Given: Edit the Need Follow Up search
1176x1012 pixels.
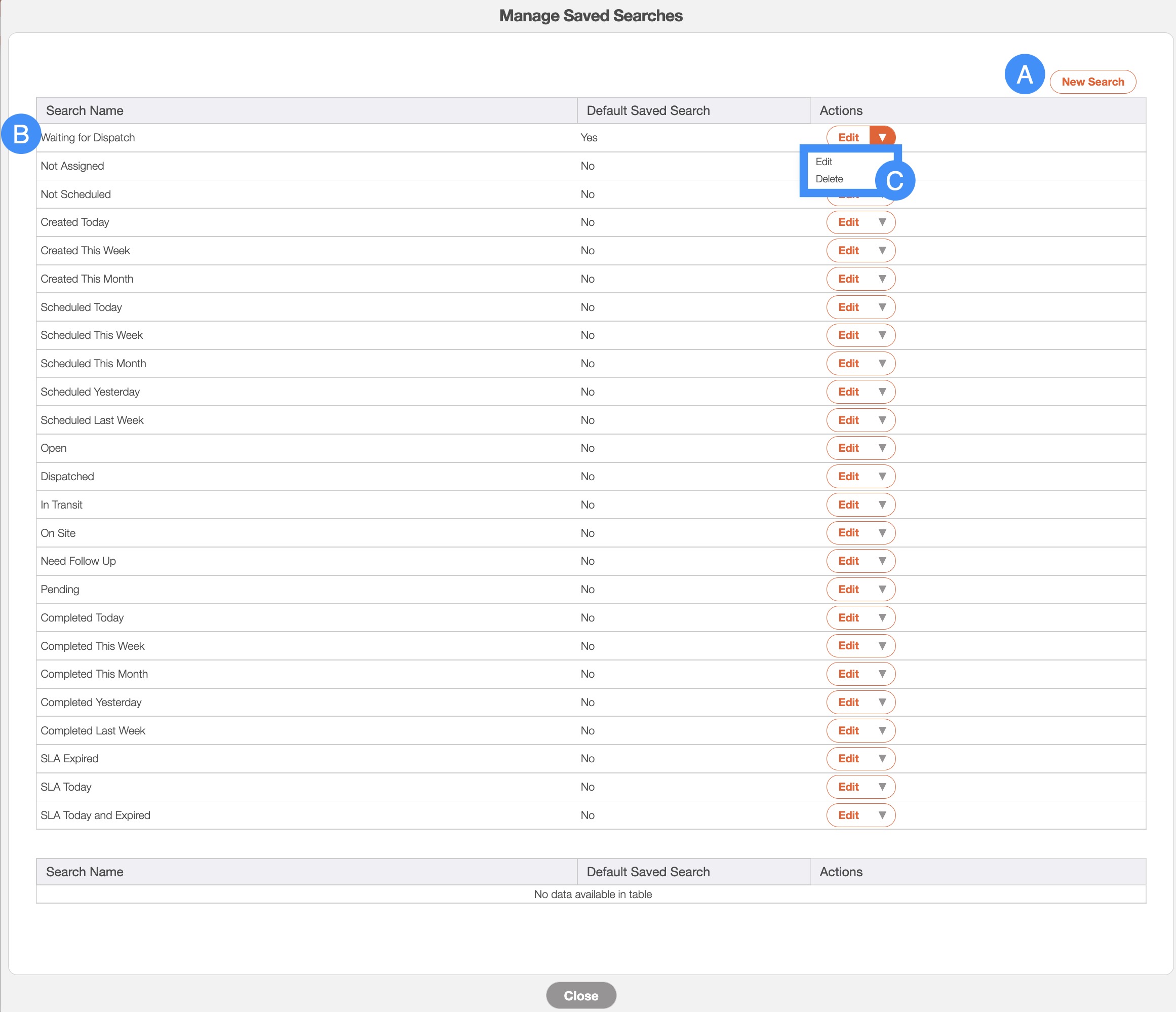Looking at the screenshot, I should 848,561.
